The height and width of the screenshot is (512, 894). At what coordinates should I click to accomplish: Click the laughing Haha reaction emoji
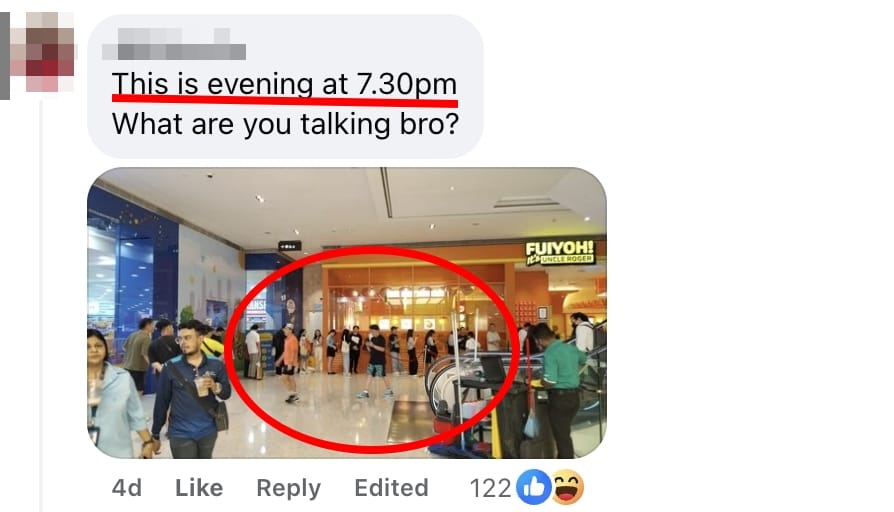[x=567, y=487]
